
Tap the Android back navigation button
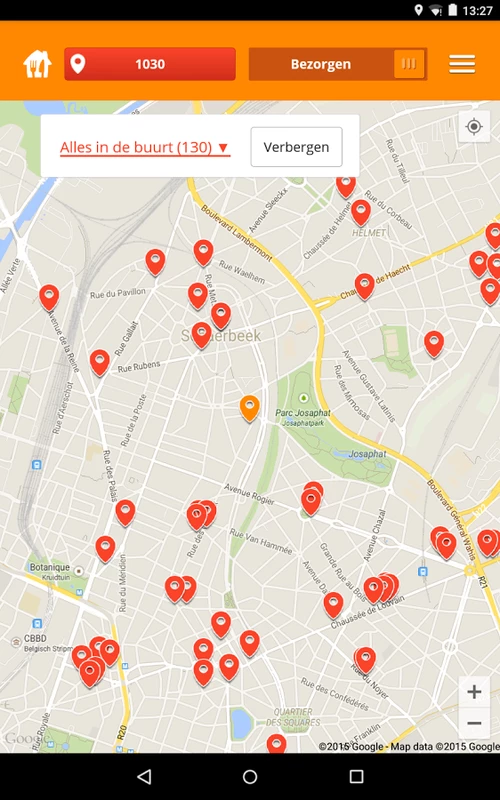click(x=144, y=777)
